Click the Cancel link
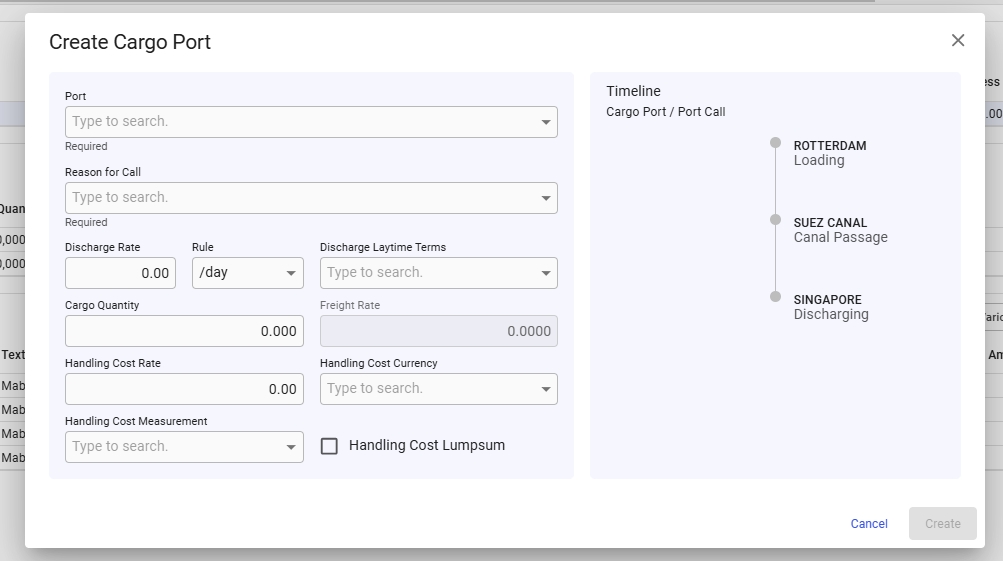 point(869,524)
